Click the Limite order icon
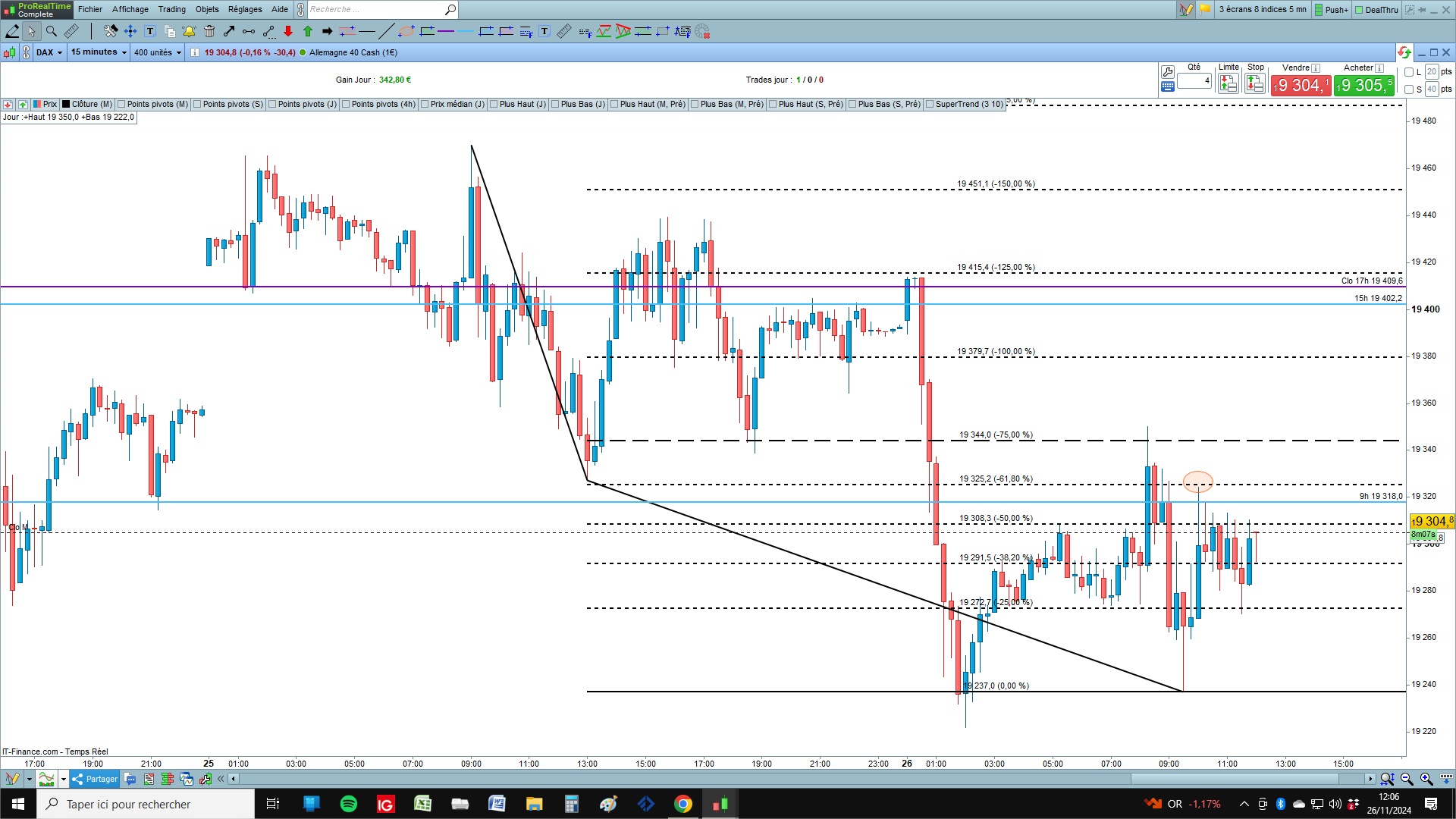Image resolution: width=1456 pixels, height=819 pixels. (x=1228, y=83)
